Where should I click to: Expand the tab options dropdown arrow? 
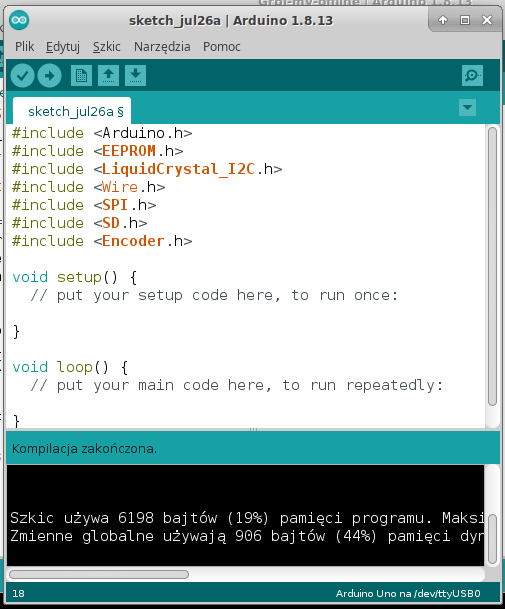(x=467, y=107)
